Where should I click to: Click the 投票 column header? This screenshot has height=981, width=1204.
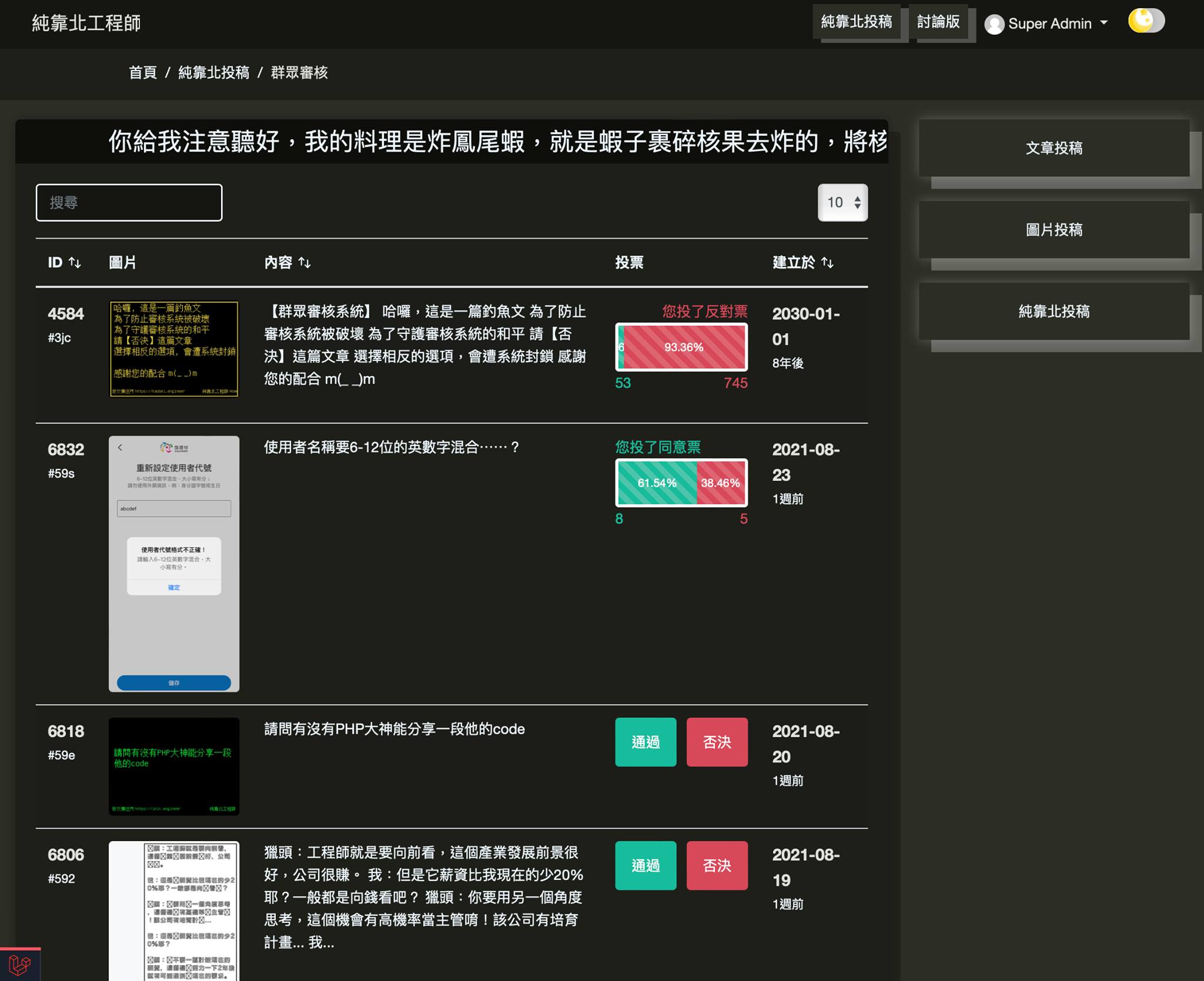coord(629,263)
